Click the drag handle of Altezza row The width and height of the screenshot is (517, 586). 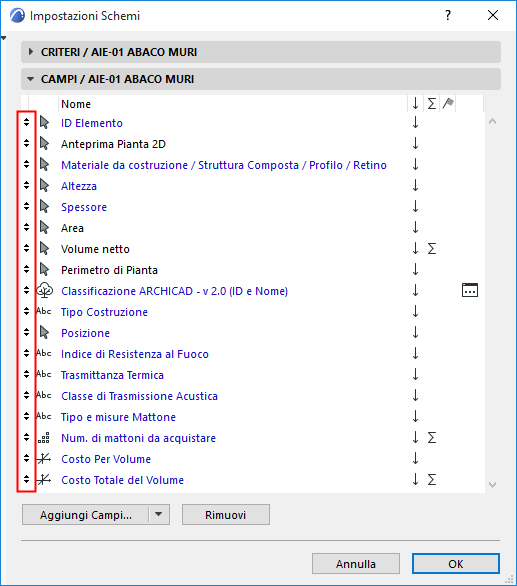[26, 185]
